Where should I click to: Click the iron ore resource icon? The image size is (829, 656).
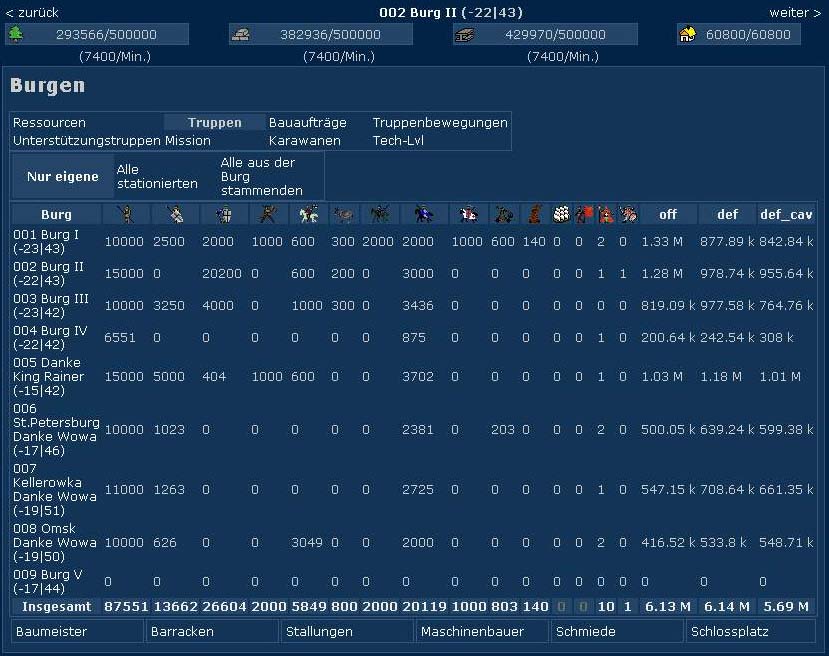point(465,34)
